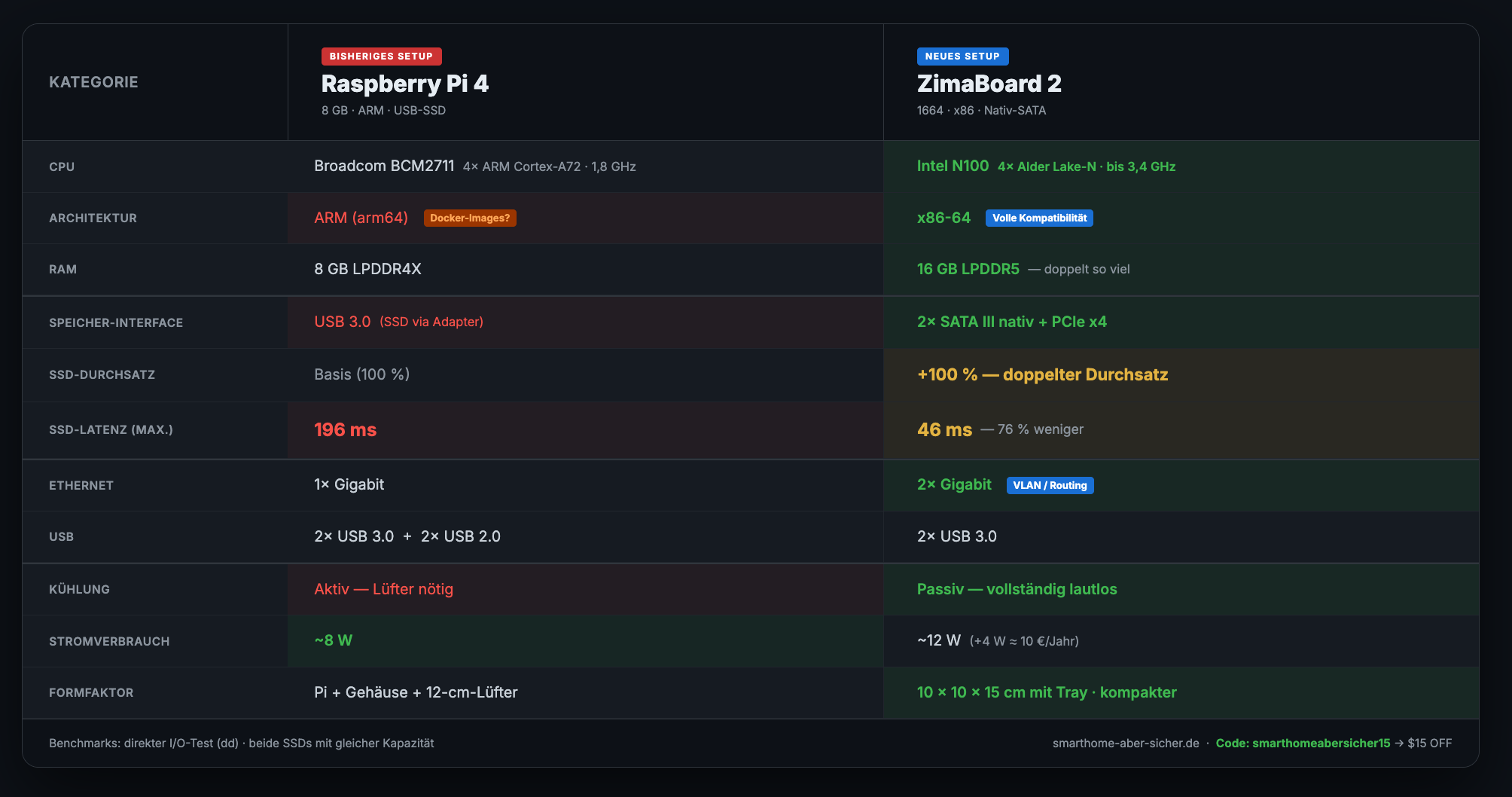
Task: Click the 'KÜHLUNG' row label
Action: click(79, 590)
